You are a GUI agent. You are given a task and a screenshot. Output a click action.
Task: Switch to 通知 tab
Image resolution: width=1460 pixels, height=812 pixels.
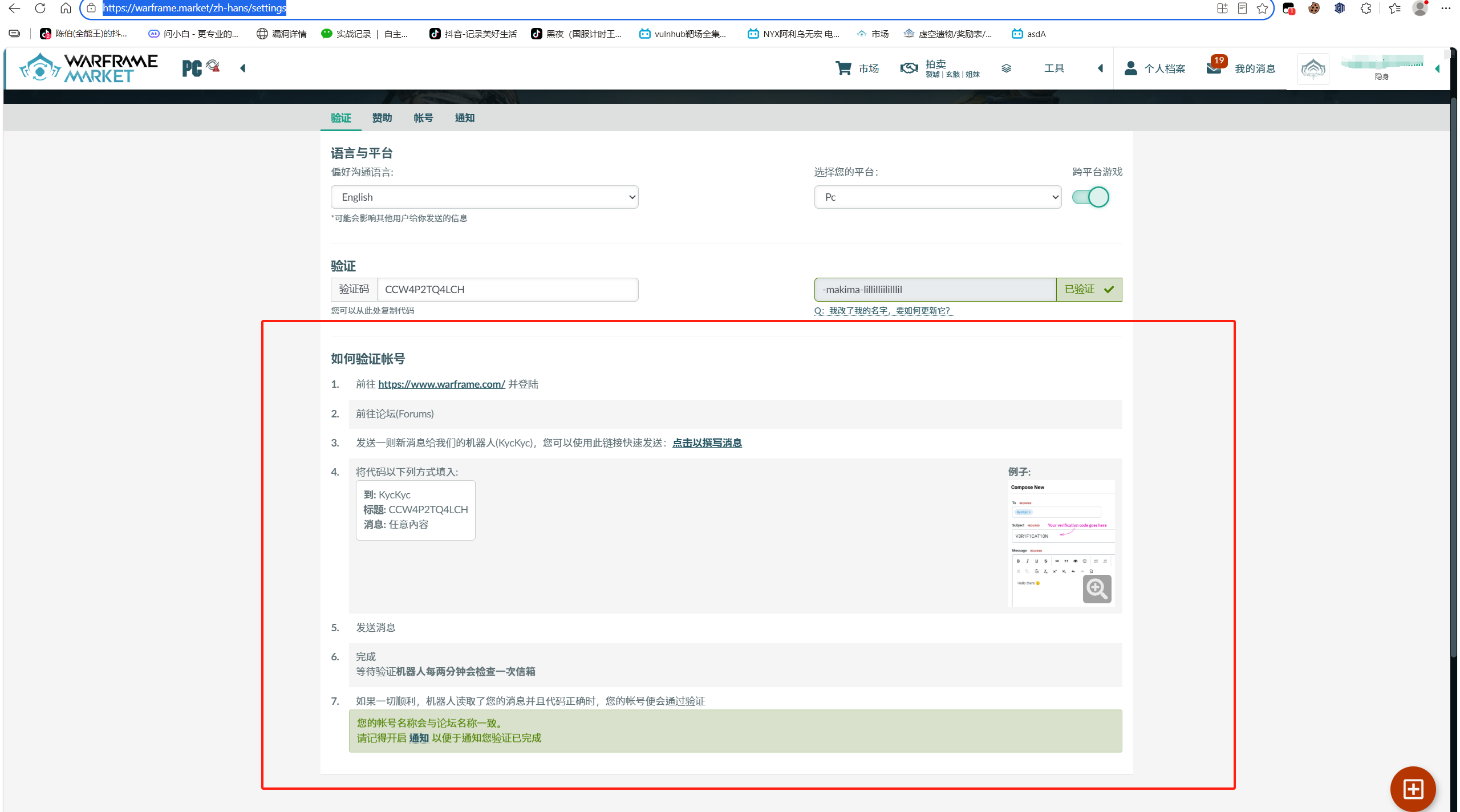pos(465,118)
